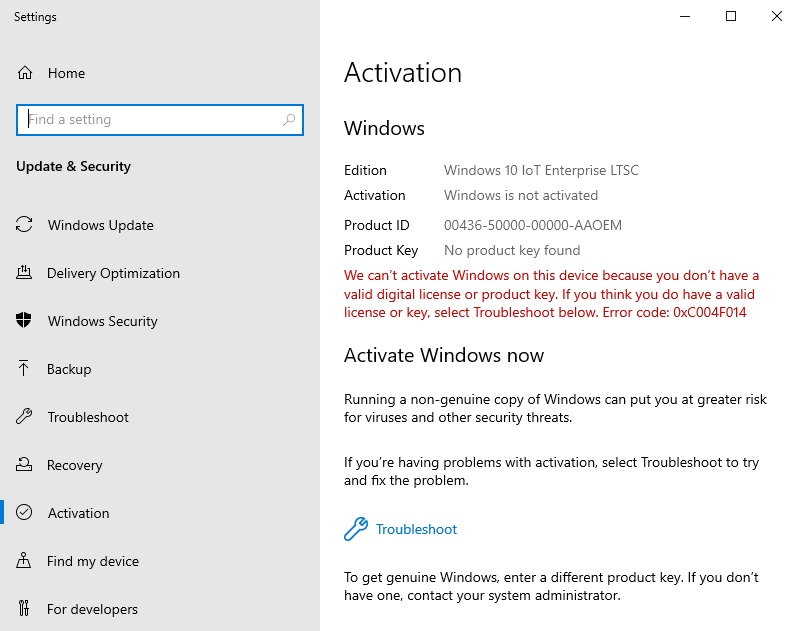Select Delivery Optimization in sidebar
The width and height of the screenshot is (798, 631).
pos(113,273)
